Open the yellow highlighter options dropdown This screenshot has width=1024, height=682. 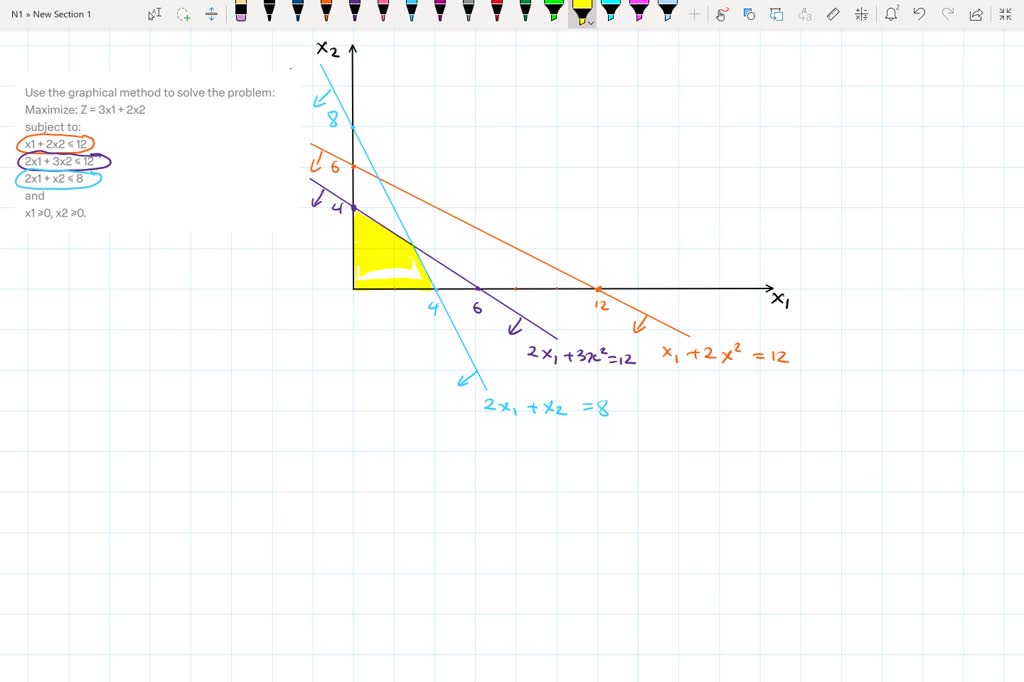(590, 20)
